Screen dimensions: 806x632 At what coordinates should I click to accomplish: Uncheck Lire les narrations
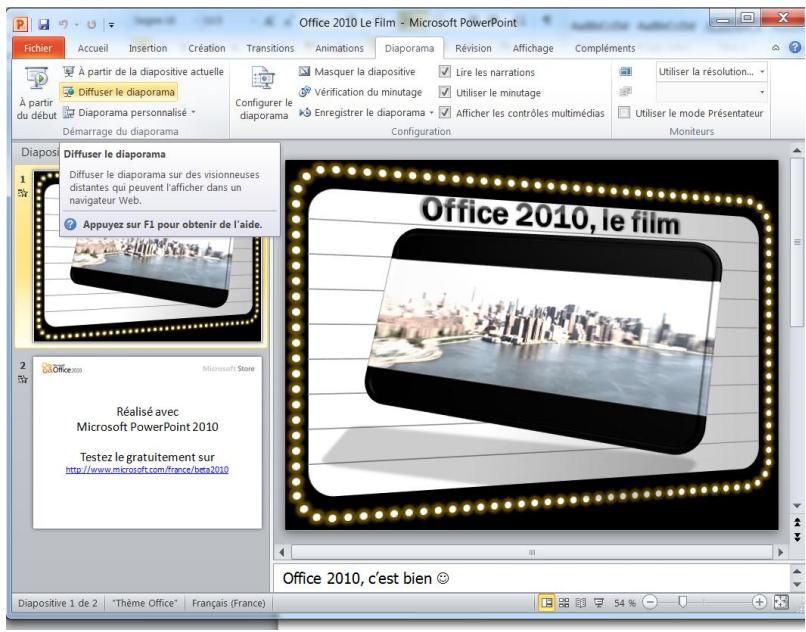tap(445, 71)
